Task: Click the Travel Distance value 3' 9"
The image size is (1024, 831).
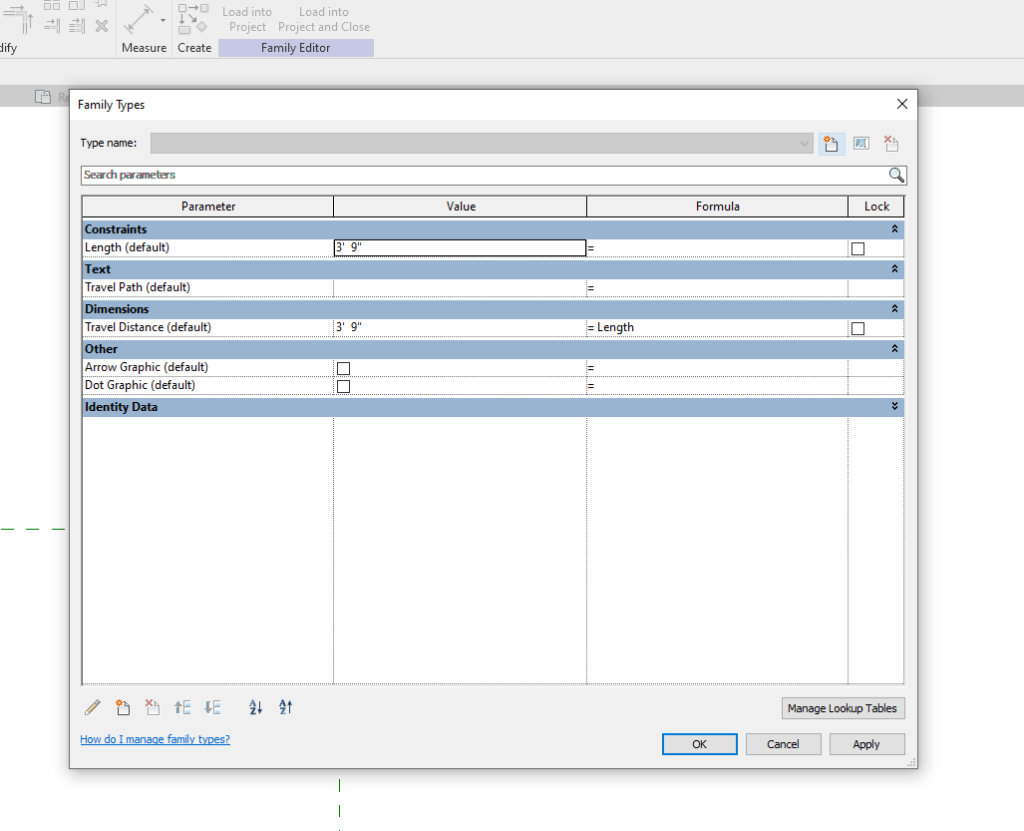Action: (x=460, y=327)
